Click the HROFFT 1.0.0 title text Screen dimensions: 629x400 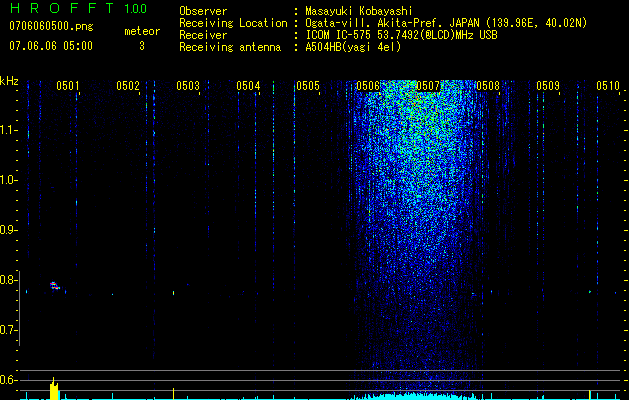(79, 8)
